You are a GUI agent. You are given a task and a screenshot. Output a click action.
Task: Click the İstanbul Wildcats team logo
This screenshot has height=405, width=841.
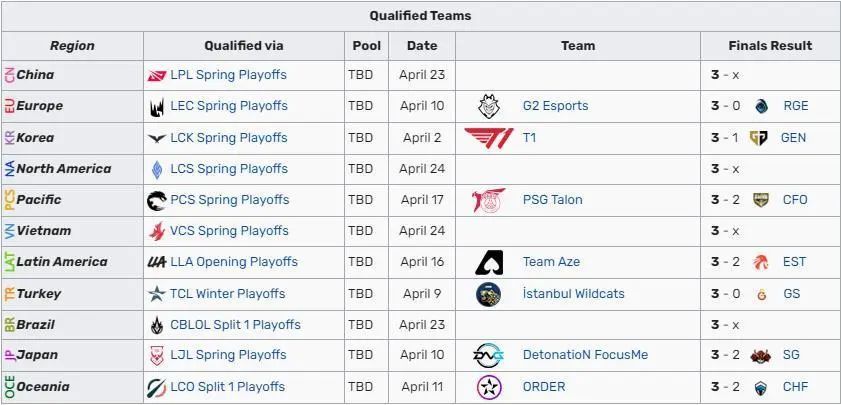489,294
